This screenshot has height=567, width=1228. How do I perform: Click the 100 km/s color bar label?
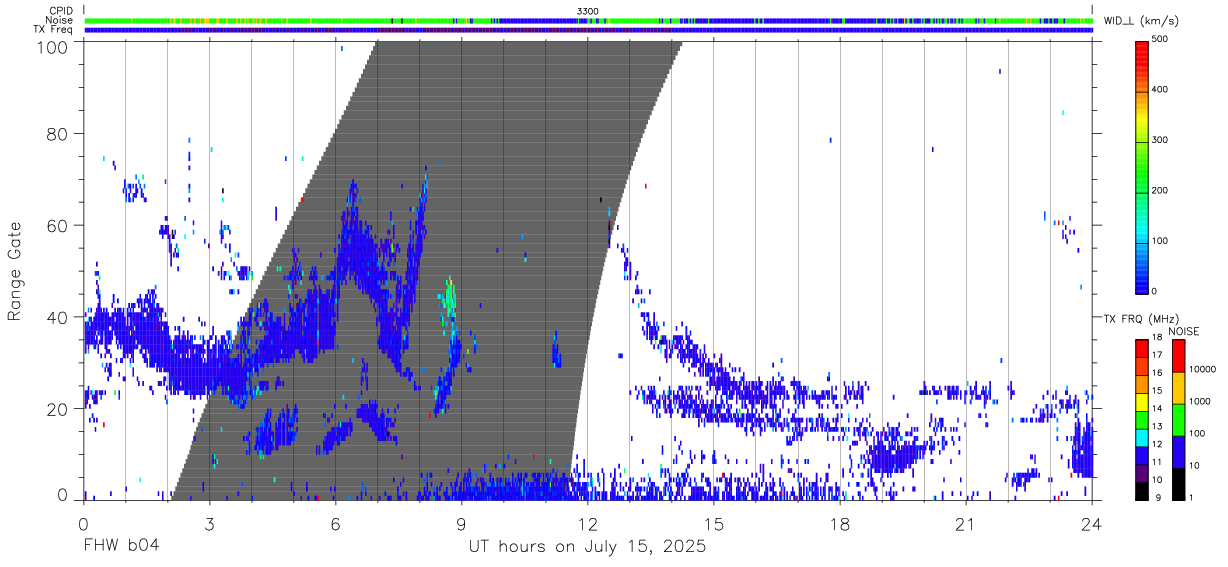coord(1161,241)
